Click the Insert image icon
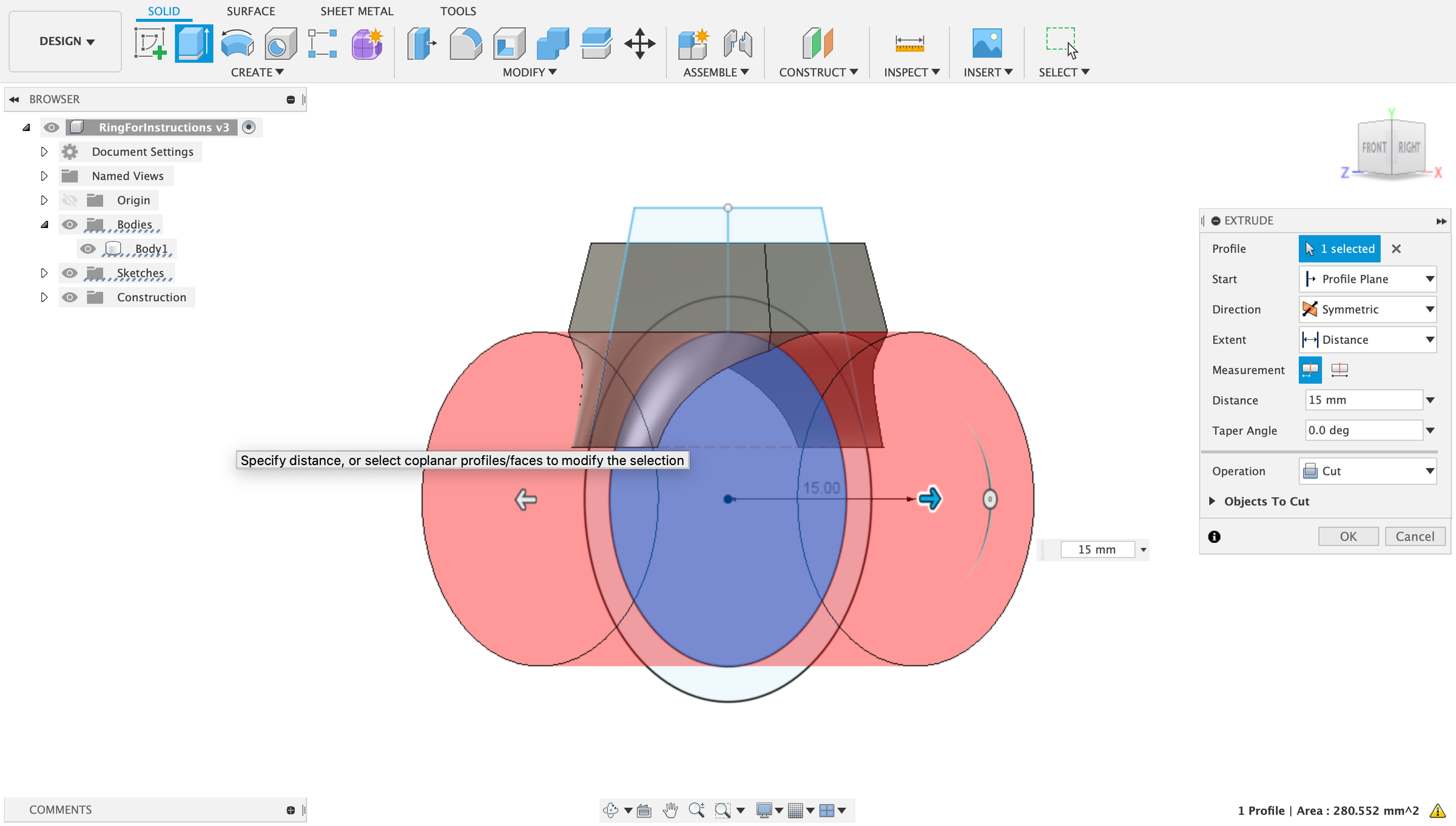Image resolution: width=1456 pixels, height=826 pixels. coord(986,44)
